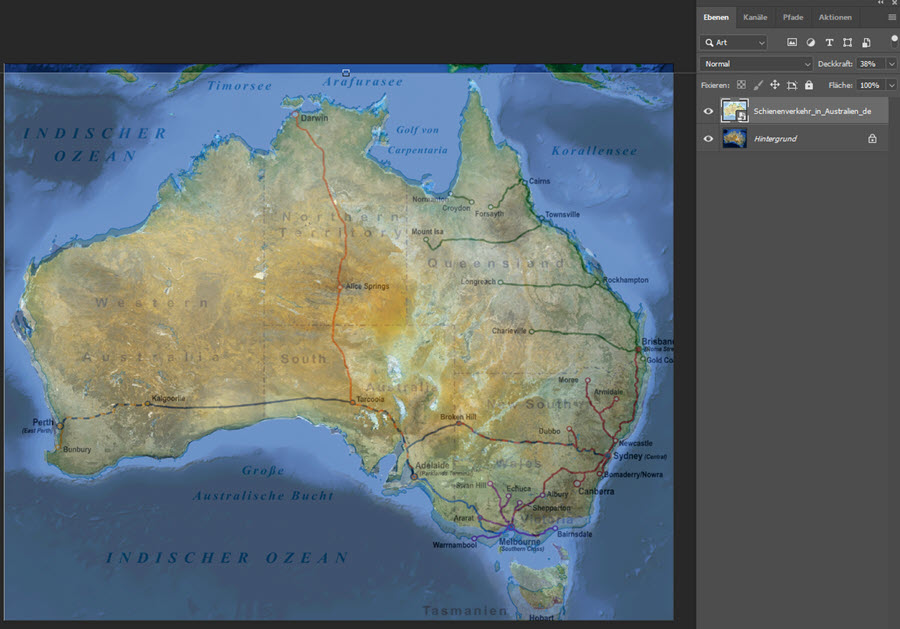The image size is (900, 629).
Task: Click the text layer filter icon
Action: [829, 43]
